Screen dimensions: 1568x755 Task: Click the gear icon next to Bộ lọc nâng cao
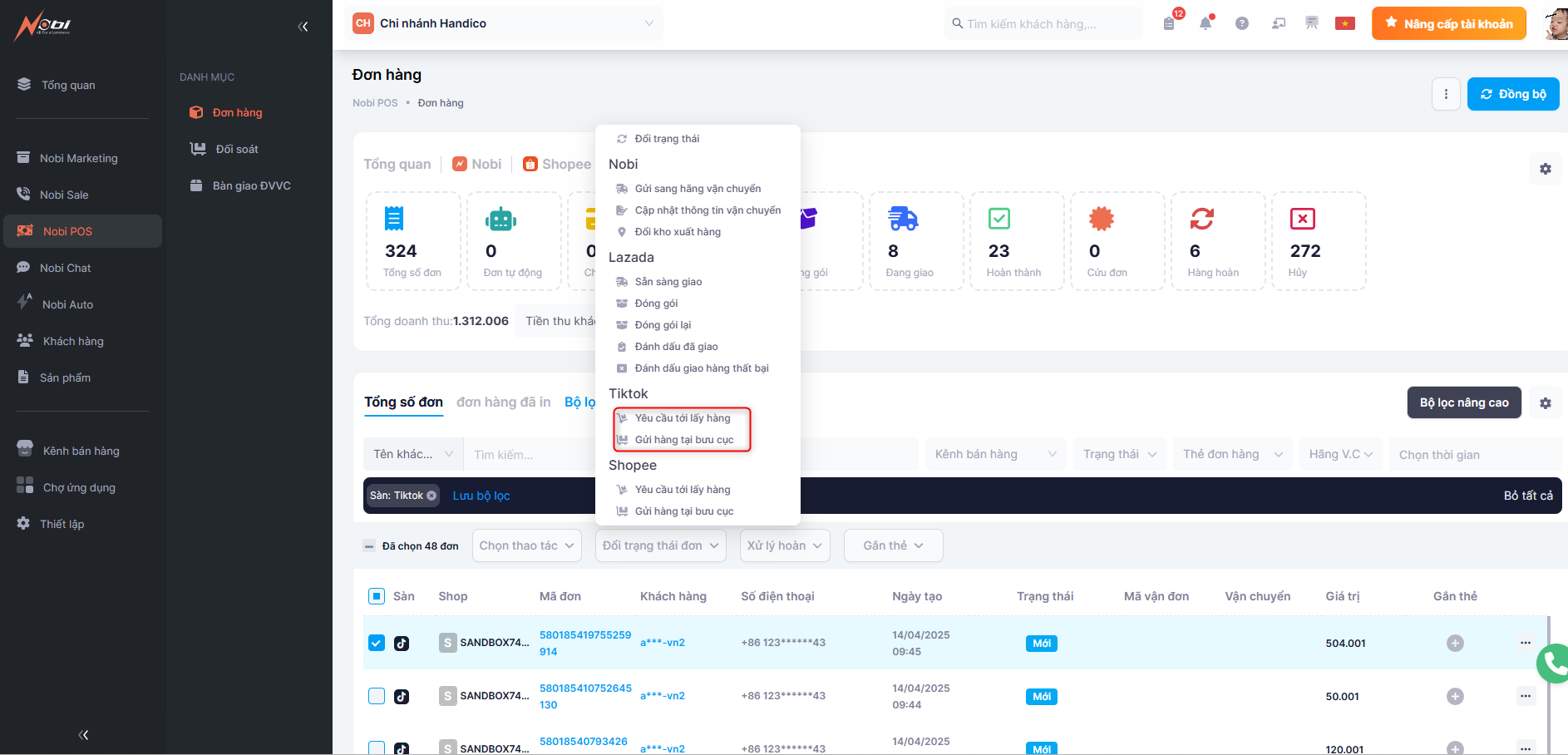tap(1545, 403)
